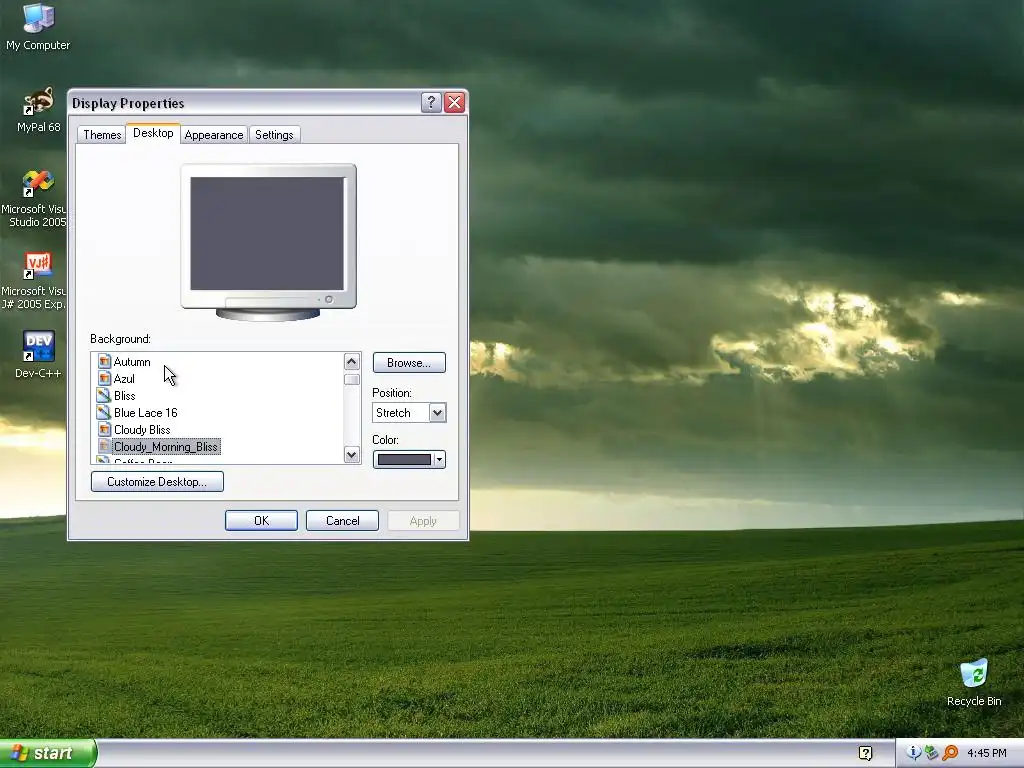Open the desktop Color picker dropdown
1024x768 pixels.
click(x=409, y=460)
